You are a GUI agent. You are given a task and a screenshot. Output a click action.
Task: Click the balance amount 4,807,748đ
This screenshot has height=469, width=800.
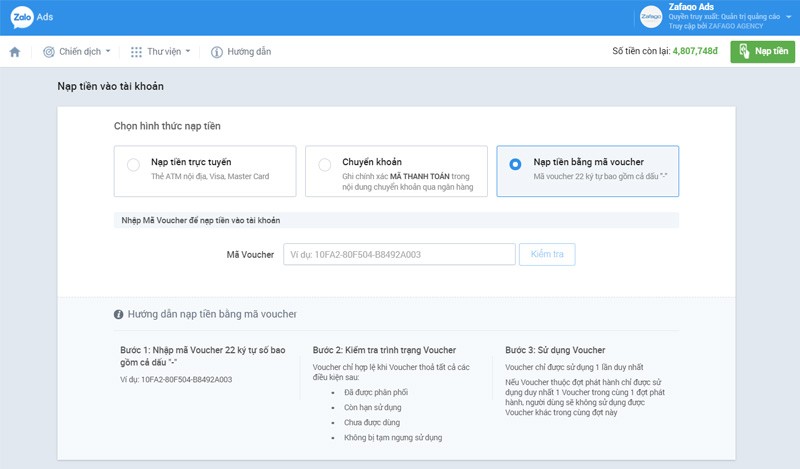[695, 51]
